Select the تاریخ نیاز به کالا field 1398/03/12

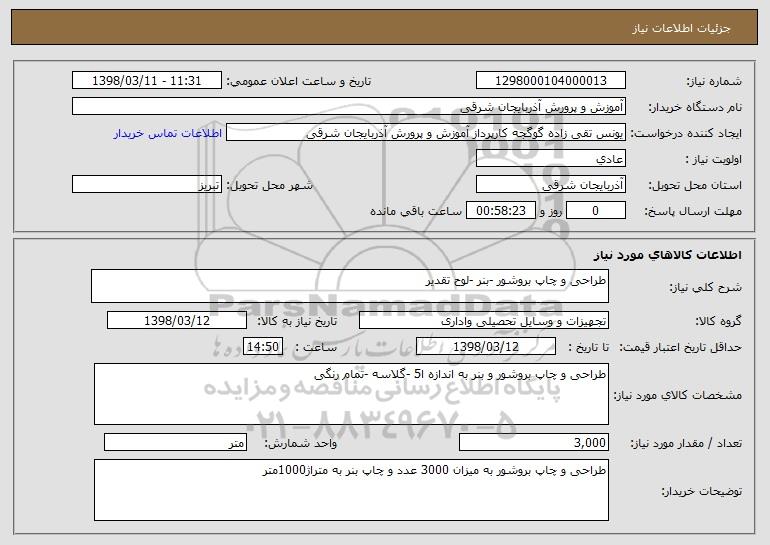click(x=177, y=321)
